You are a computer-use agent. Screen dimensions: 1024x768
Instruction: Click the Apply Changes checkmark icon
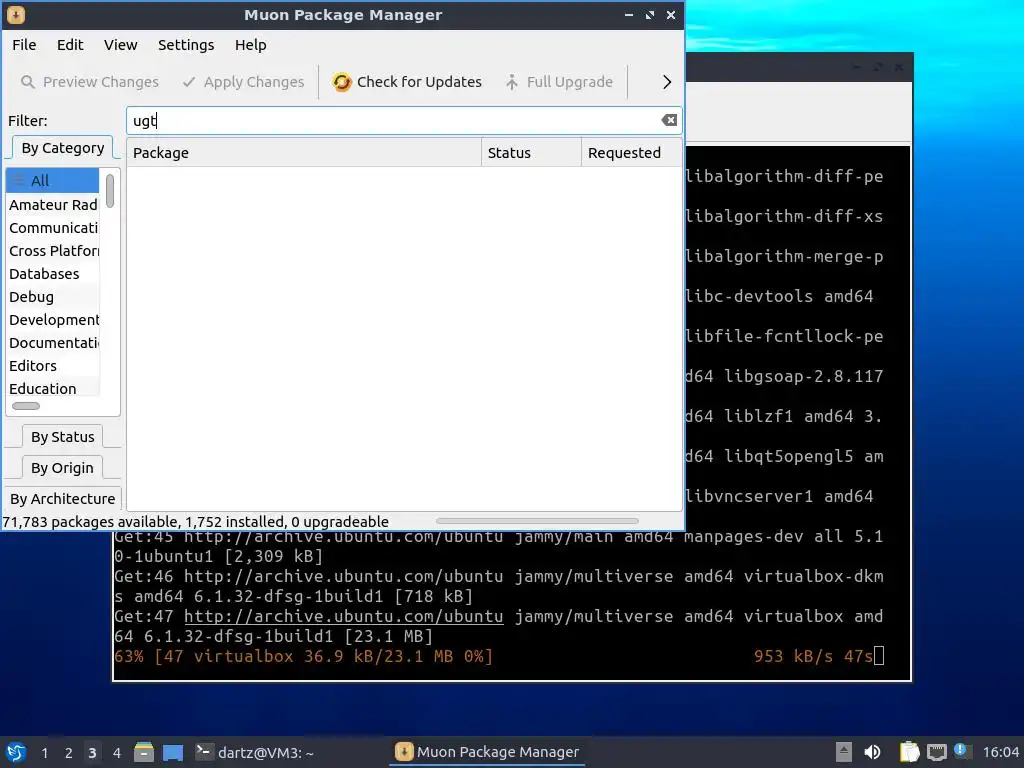point(189,82)
